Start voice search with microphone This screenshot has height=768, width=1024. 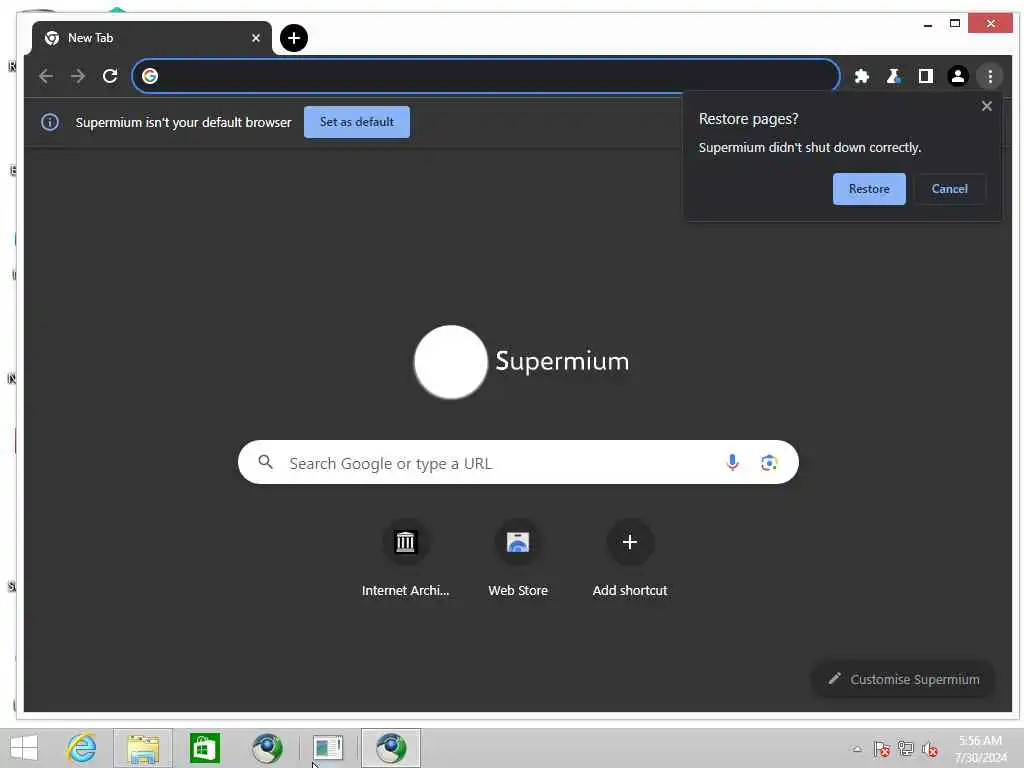click(x=732, y=462)
